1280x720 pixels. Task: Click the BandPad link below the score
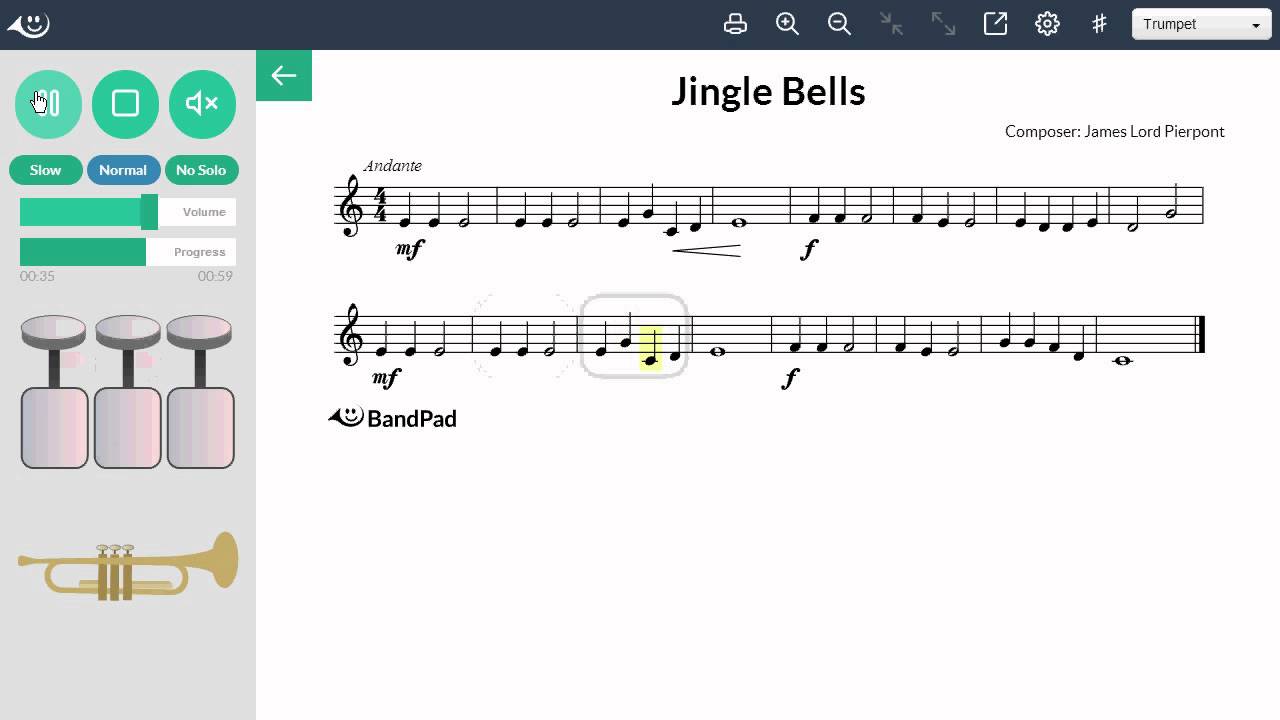[x=392, y=418]
